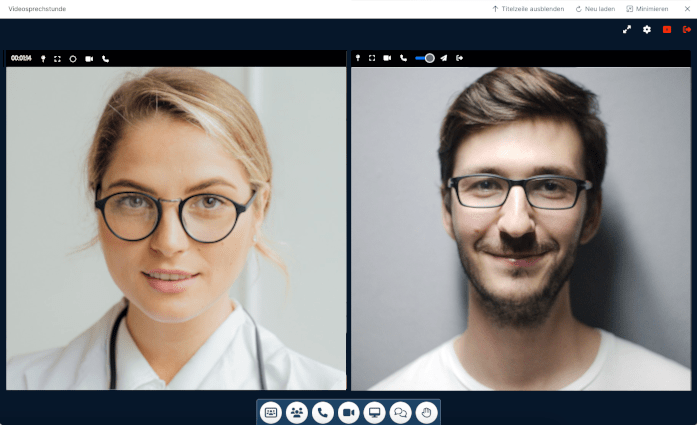Toggle the microphone phone button in the bottom bar
The height and width of the screenshot is (425, 697).
coord(323,413)
